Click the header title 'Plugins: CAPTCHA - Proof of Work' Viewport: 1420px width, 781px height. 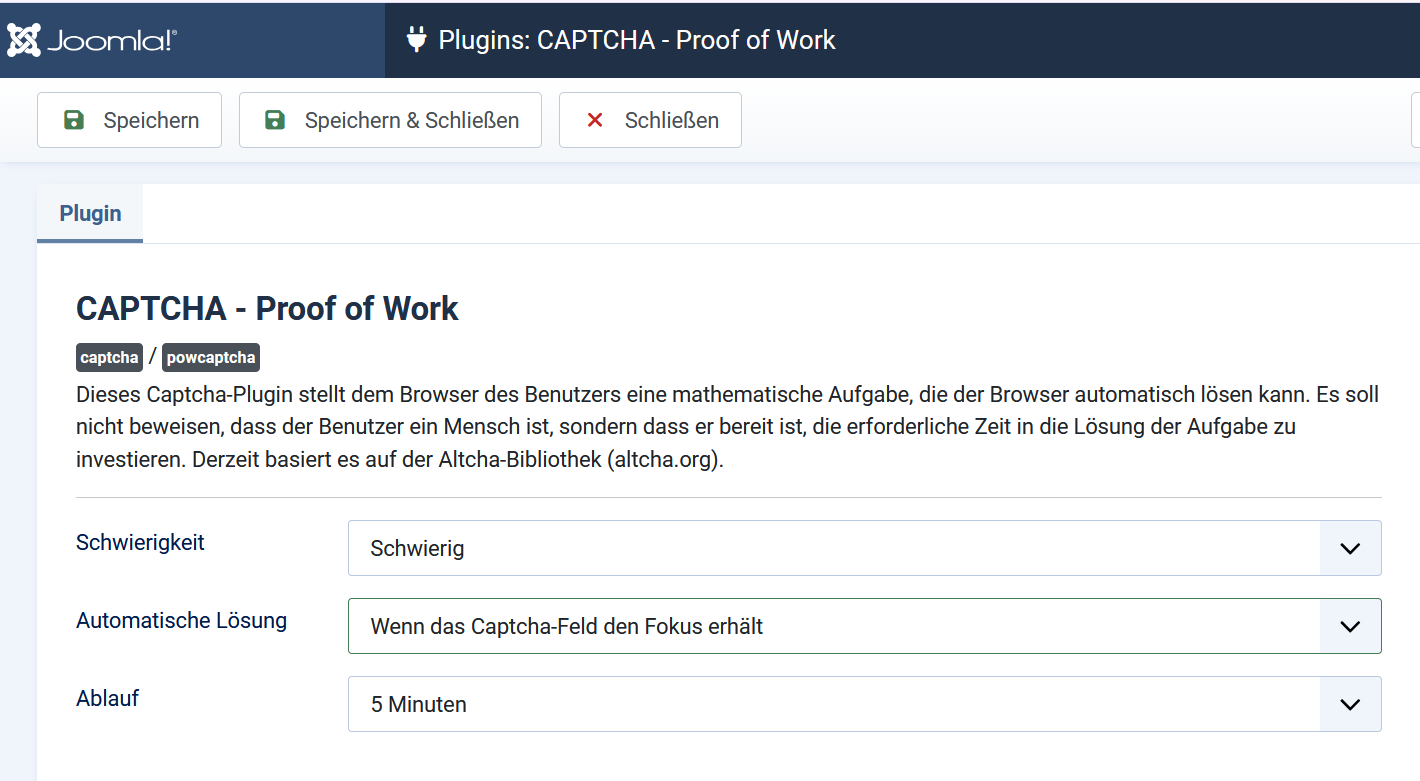pos(637,40)
